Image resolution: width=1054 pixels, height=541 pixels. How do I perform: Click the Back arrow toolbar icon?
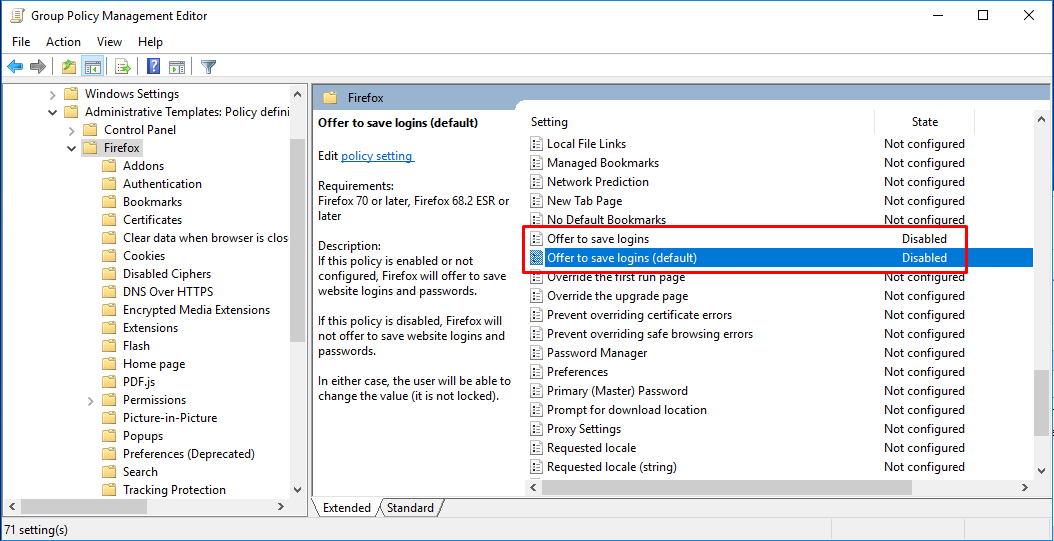coord(15,67)
